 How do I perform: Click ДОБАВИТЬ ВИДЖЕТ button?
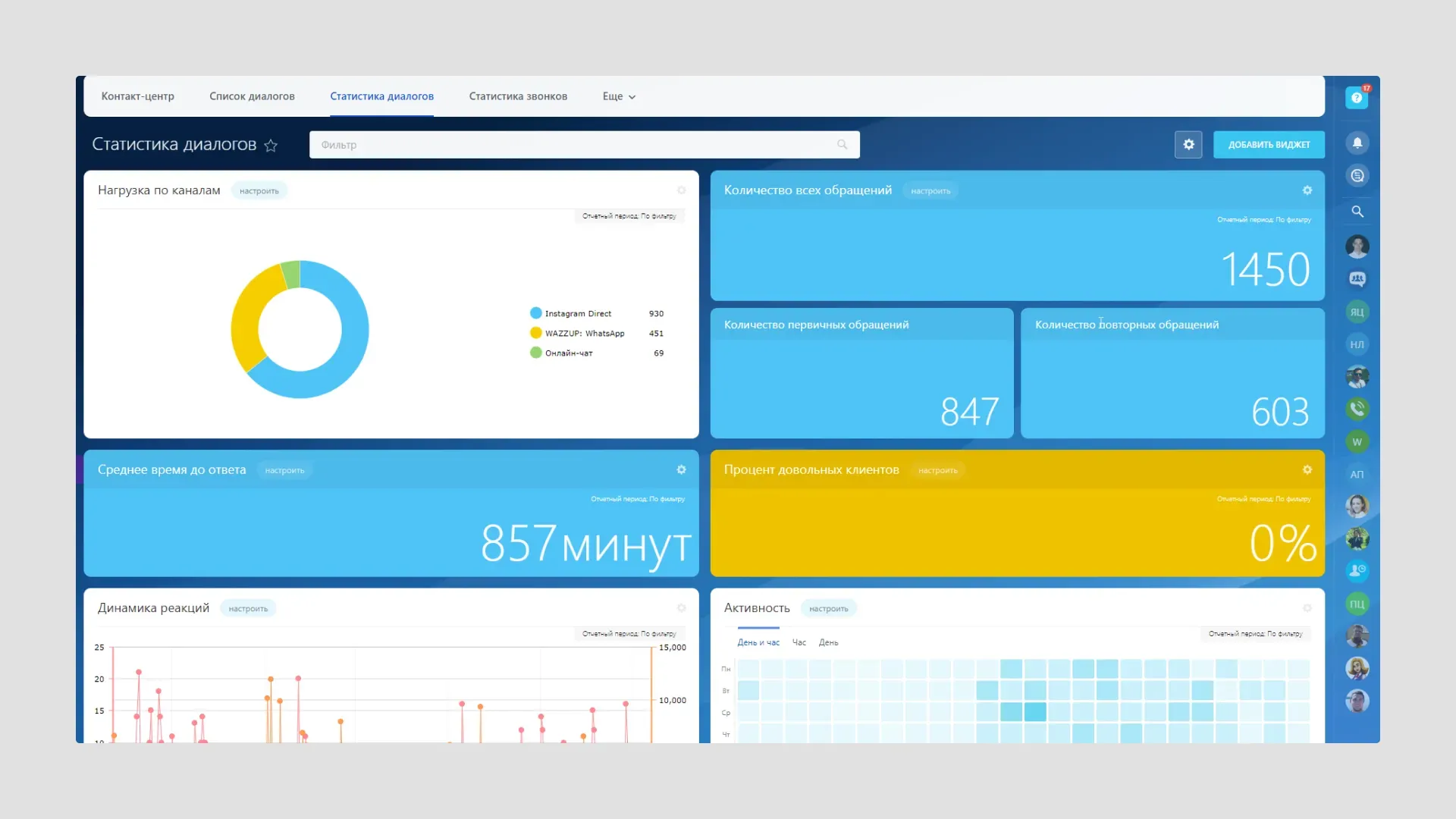(1269, 144)
